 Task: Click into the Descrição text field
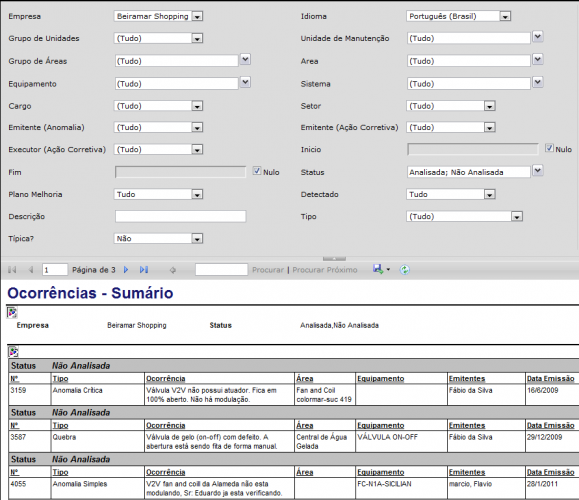(x=181, y=216)
